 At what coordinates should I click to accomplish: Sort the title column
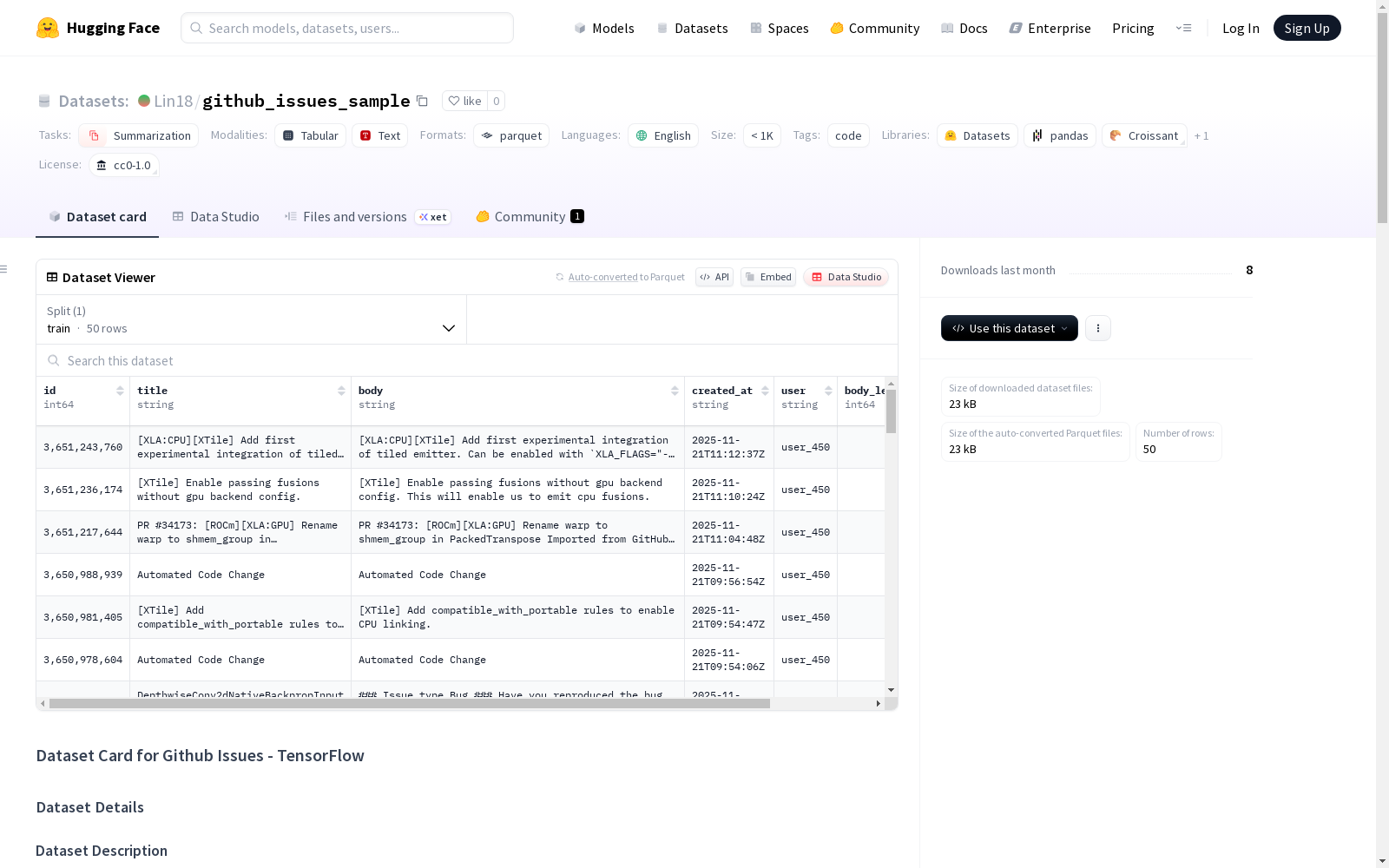point(341,391)
